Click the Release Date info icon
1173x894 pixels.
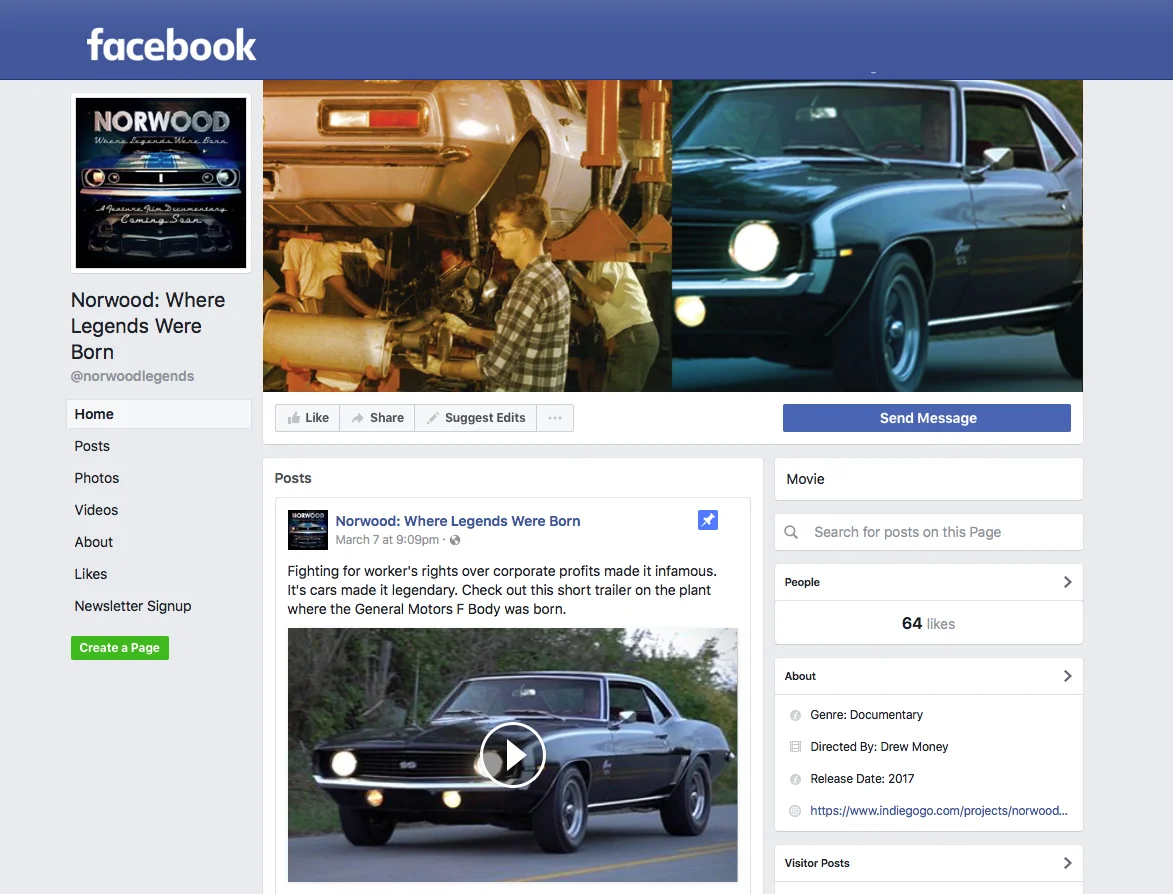click(x=795, y=779)
